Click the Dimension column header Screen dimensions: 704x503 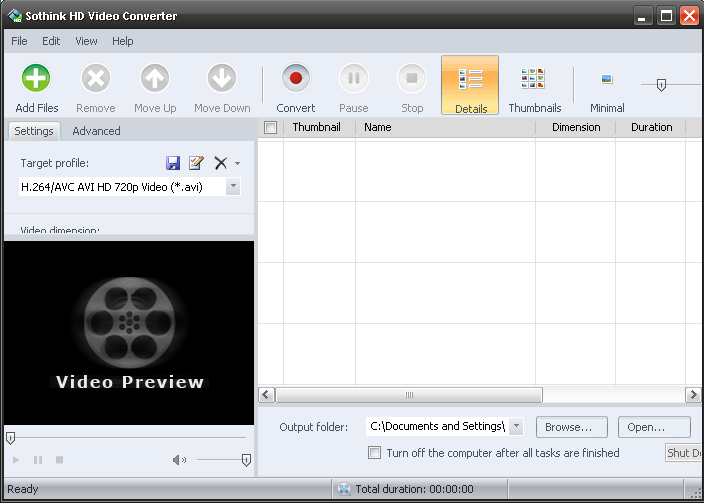pos(576,128)
